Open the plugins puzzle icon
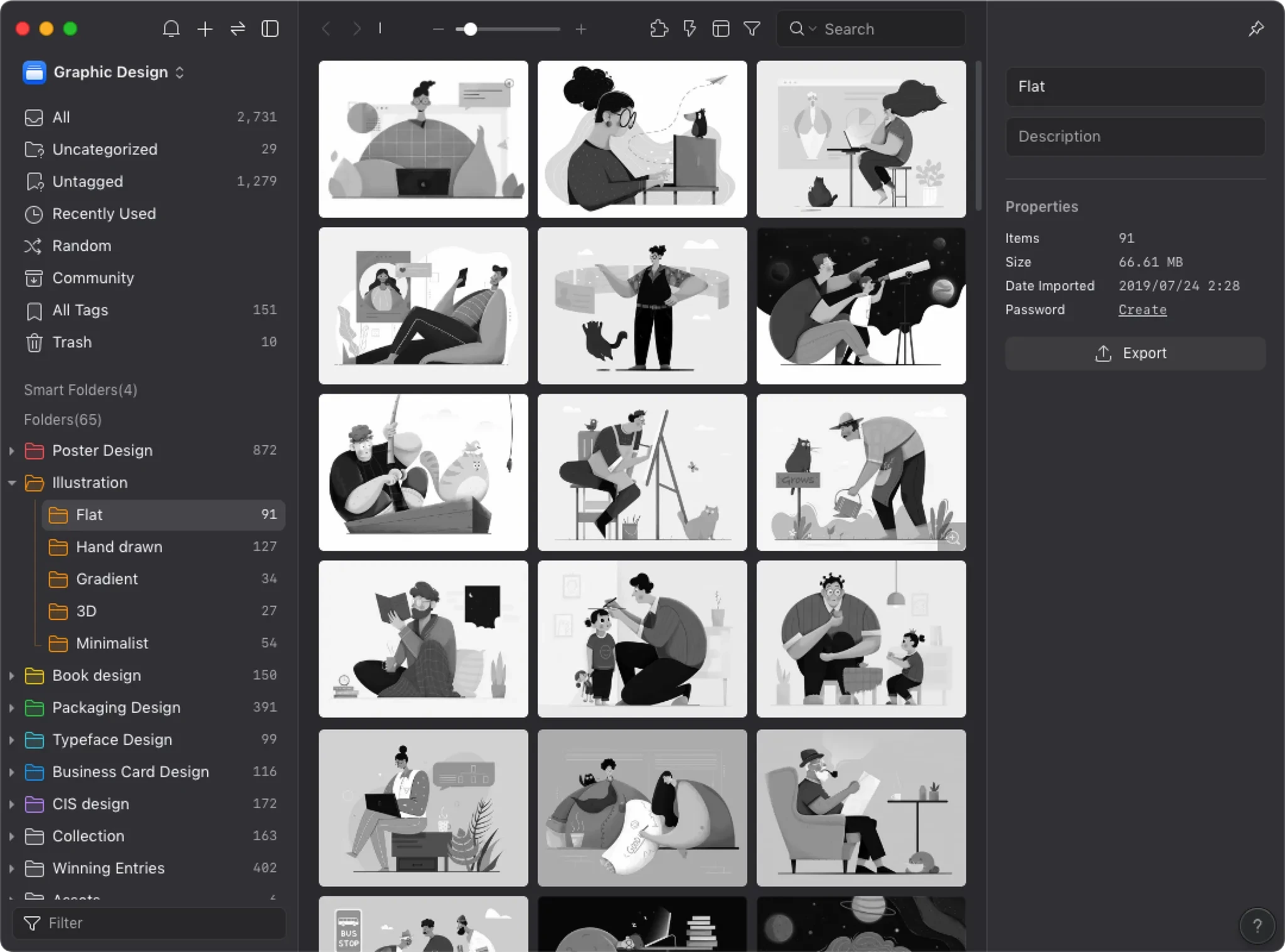Screen dimensions: 1285x952 coord(658,29)
